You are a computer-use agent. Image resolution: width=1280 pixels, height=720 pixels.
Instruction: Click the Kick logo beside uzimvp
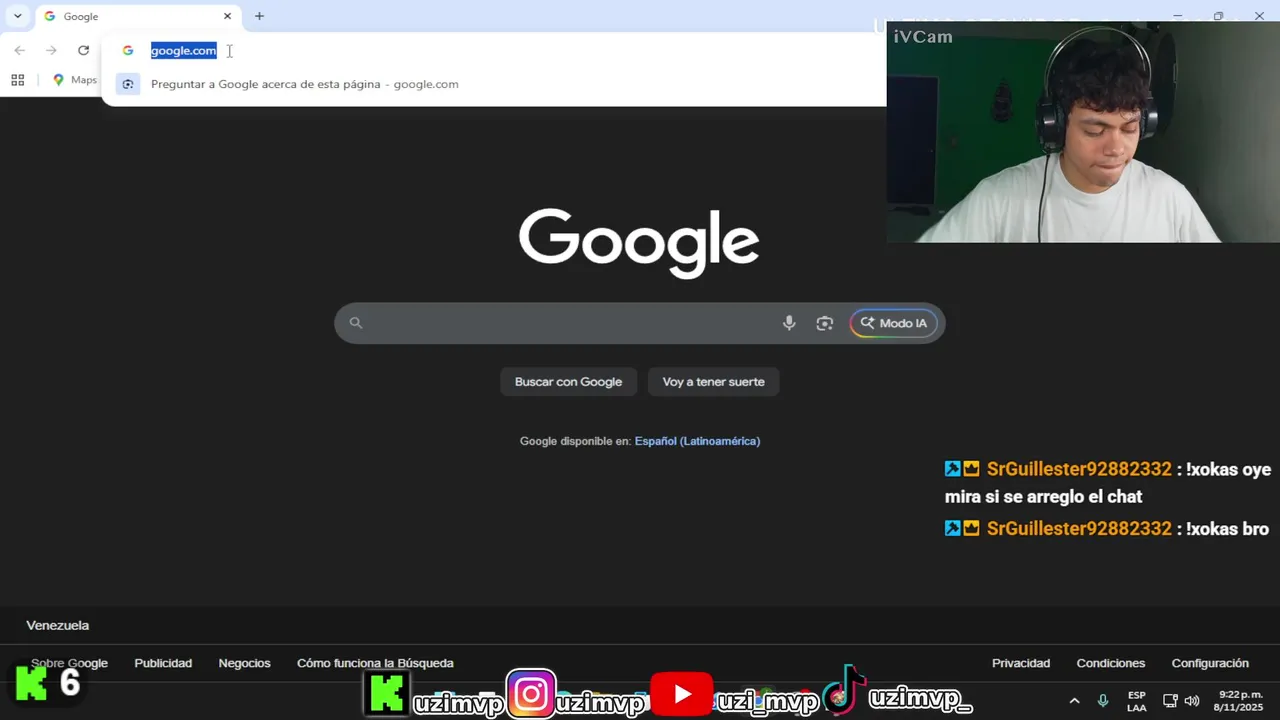point(387,694)
